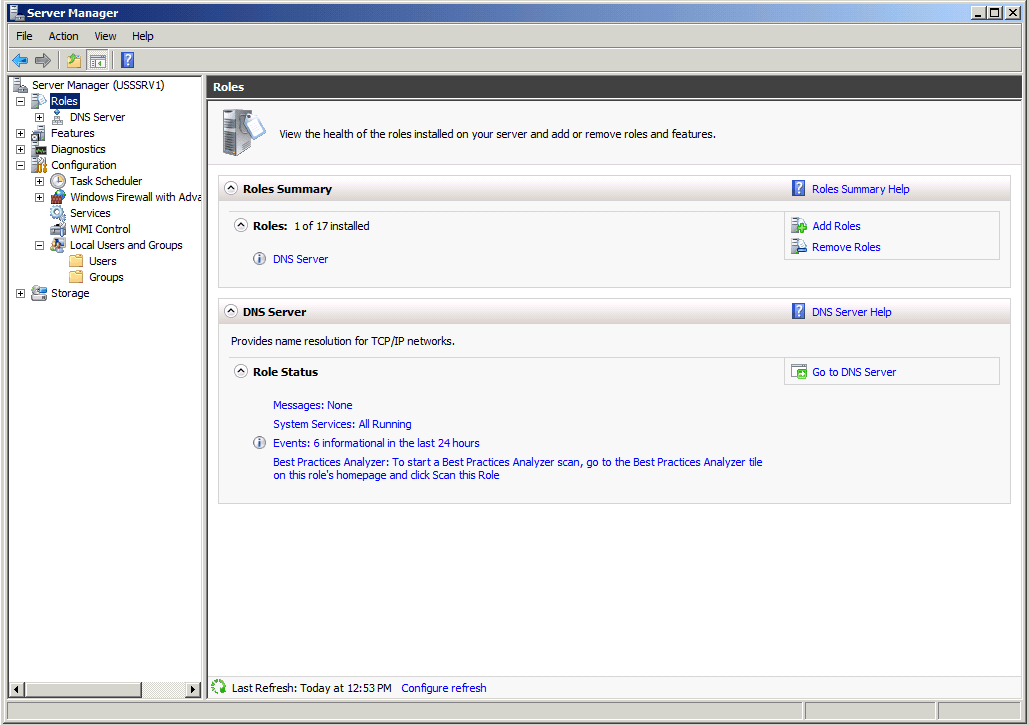Expand the Features tree node

[x=20, y=134]
